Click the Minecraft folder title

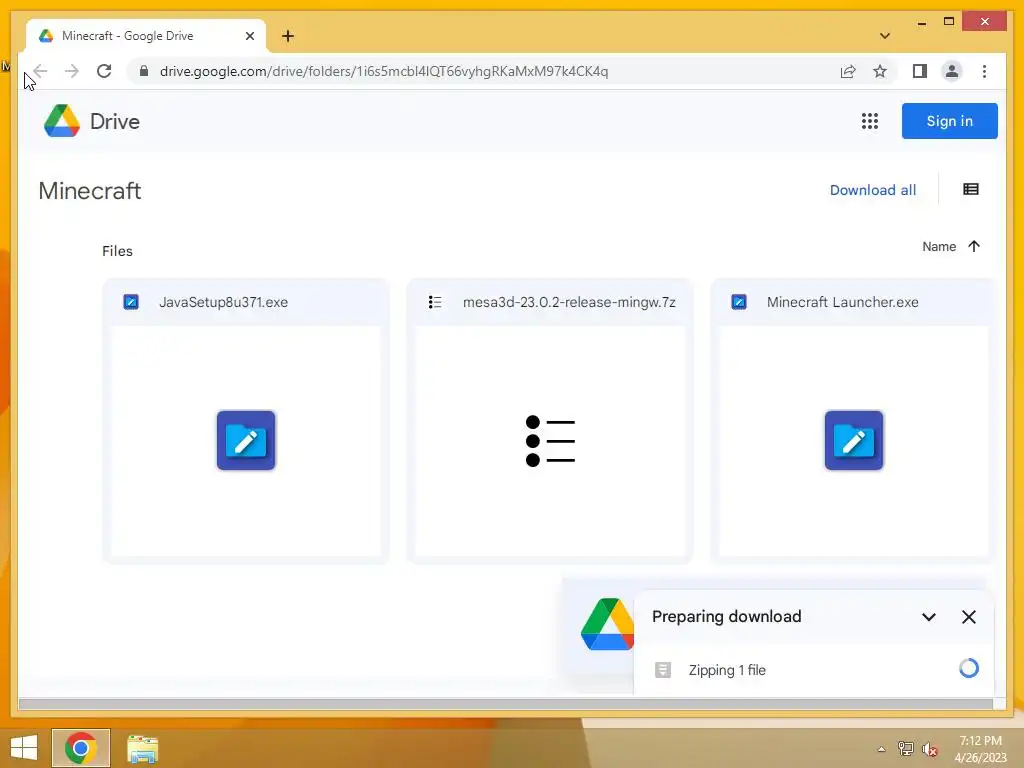click(x=90, y=191)
